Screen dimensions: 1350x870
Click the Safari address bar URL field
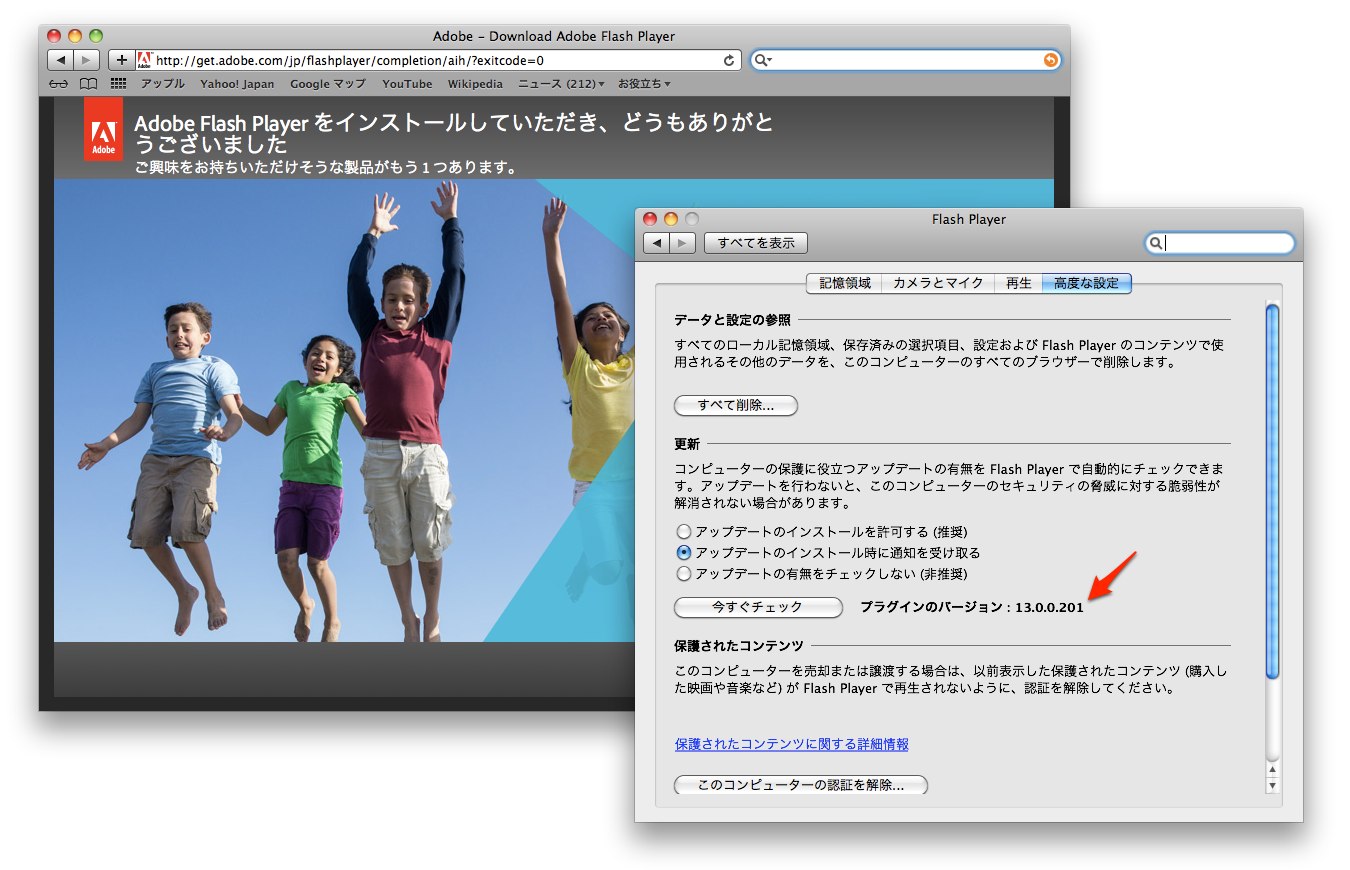click(x=437, y=60)
